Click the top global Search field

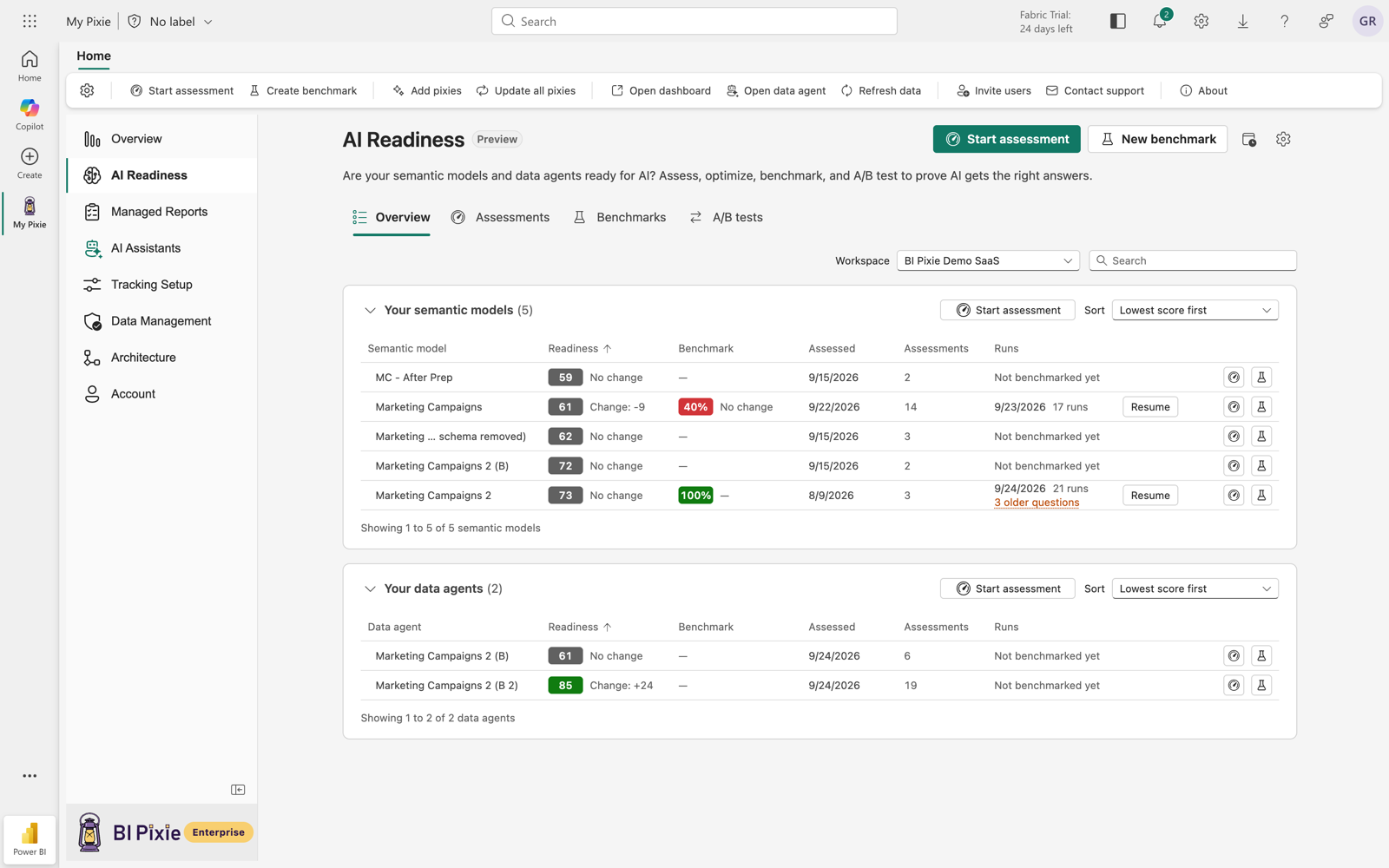click(x=694, y=21)
